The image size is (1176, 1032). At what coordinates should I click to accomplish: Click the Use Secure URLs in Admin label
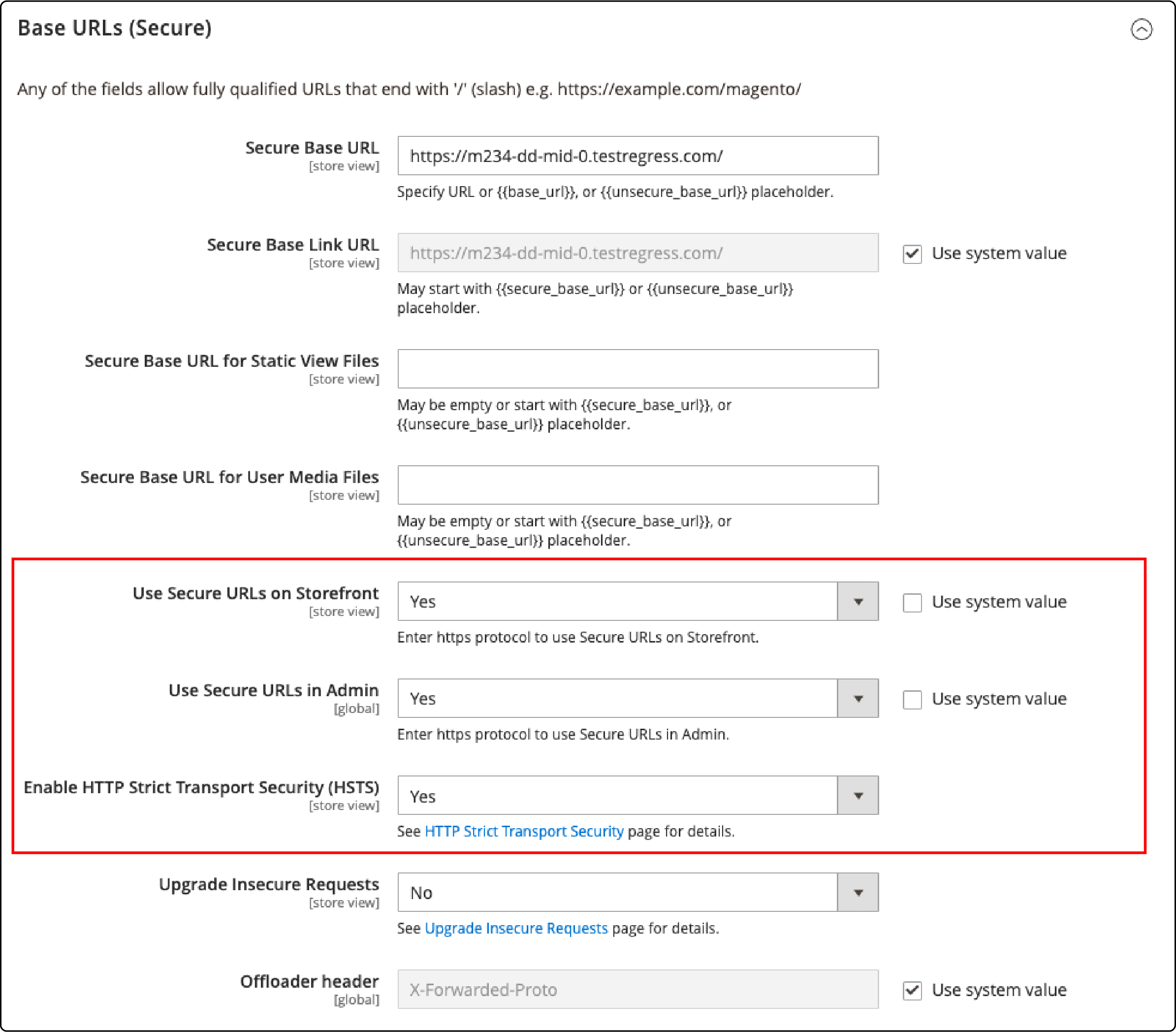click(273, 690)
